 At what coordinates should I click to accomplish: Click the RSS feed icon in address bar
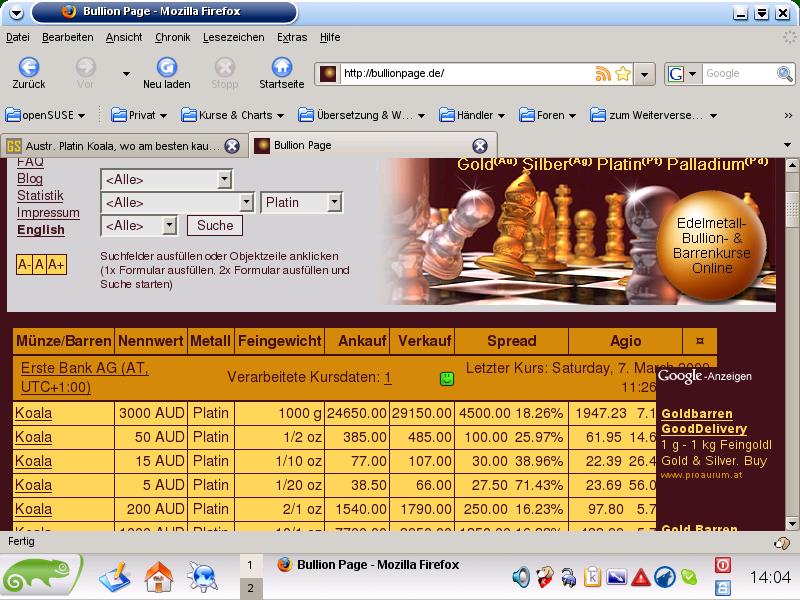pos(603,74)
